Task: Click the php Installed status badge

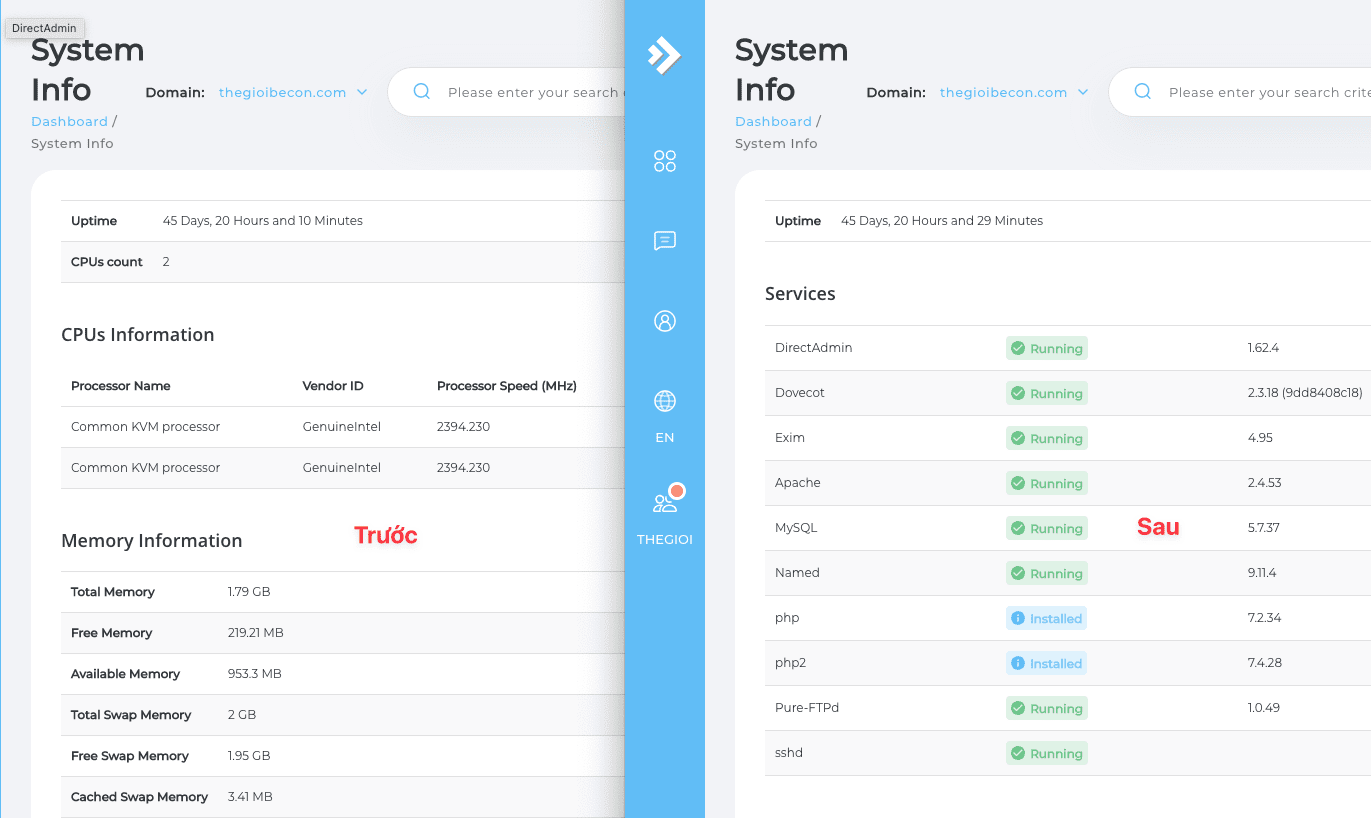Action: coord(1047,618)
